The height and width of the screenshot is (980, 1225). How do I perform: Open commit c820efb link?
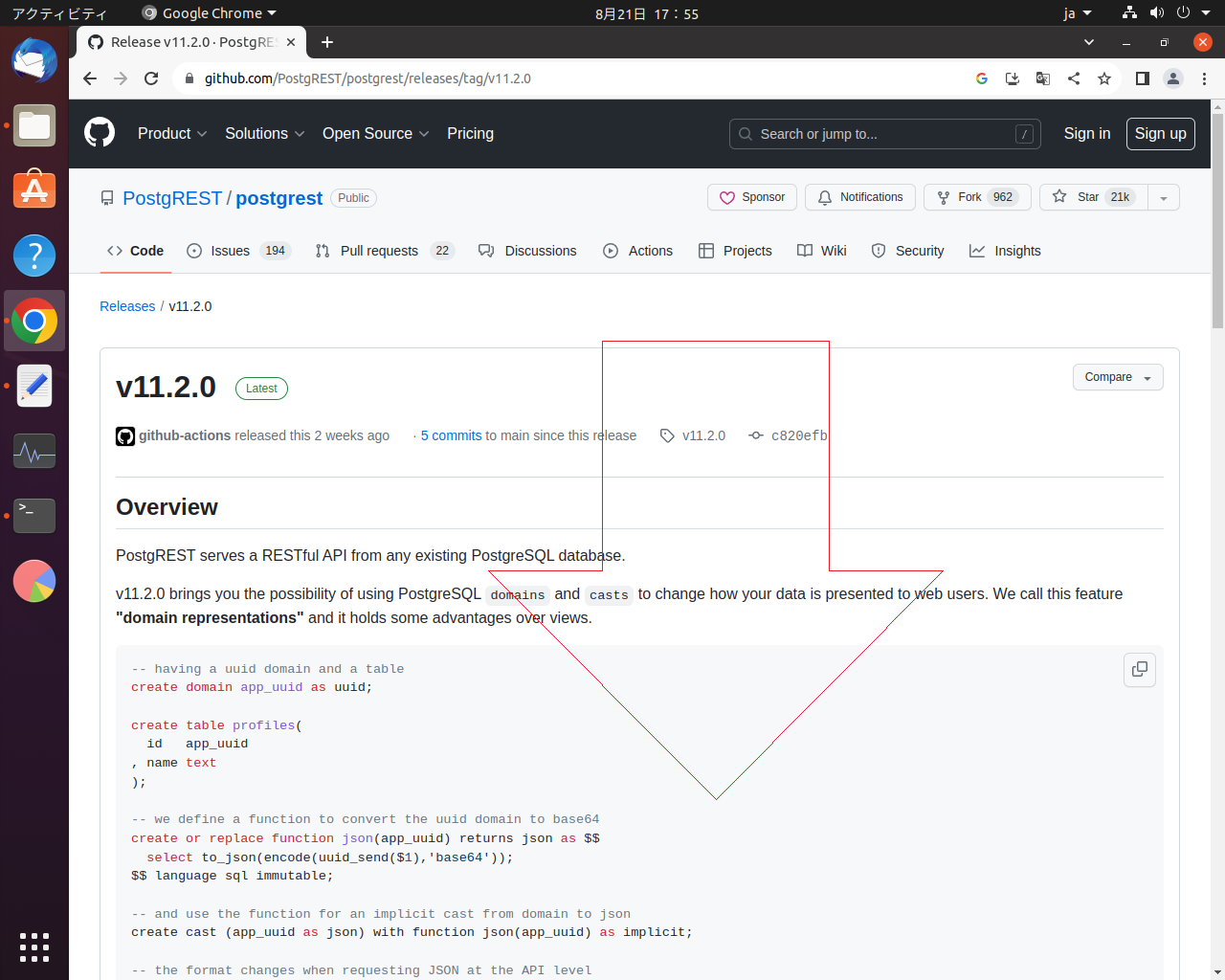click(x=789, y=435)
